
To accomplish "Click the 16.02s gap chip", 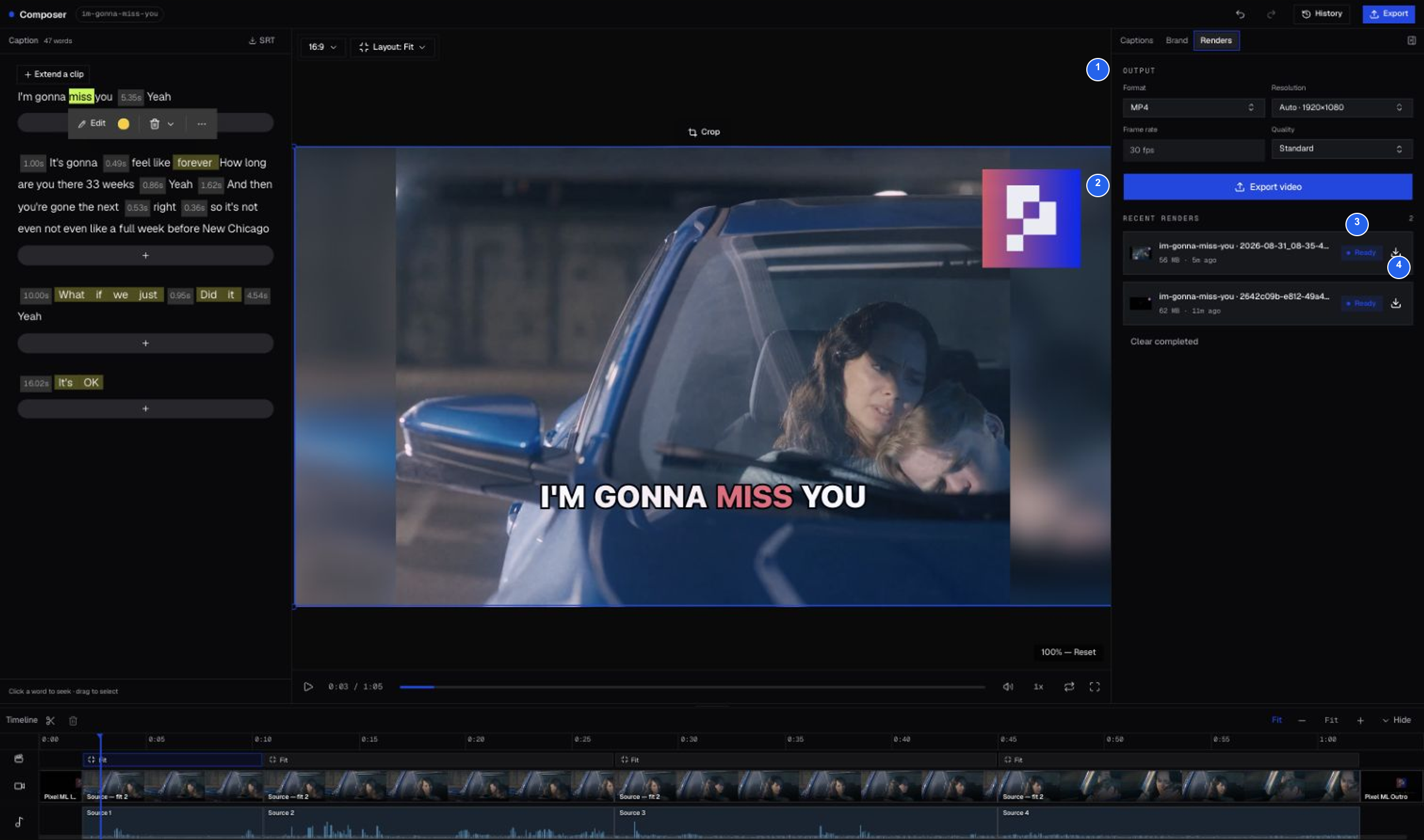I will tap(36, 383).
